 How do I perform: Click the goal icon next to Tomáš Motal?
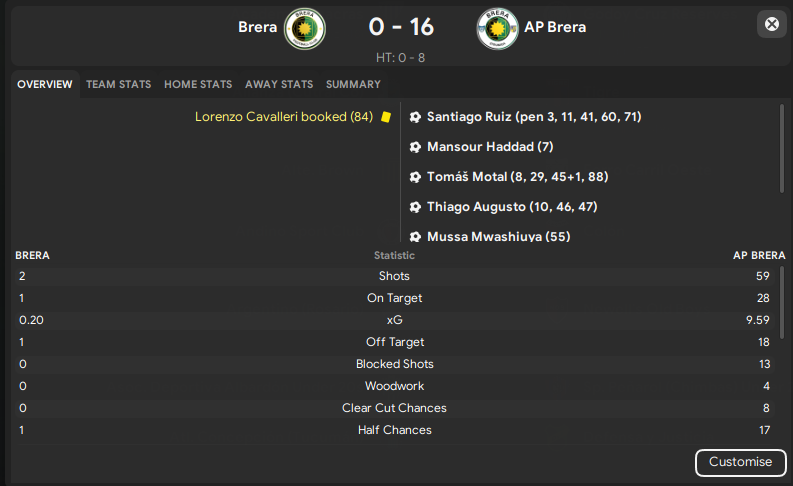tap(415, 177)
